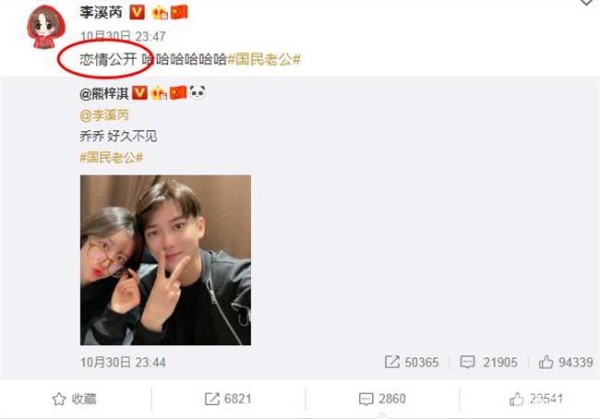The width and height of the screenshot is (600, 419).
Task: Open the #国民老公# hashtag in the top post
Action: 264,59
